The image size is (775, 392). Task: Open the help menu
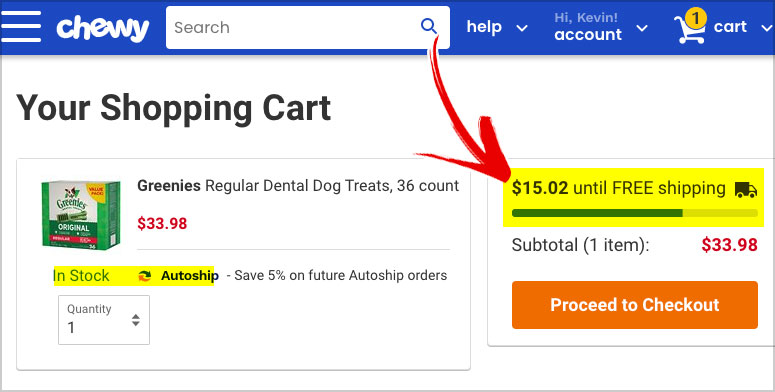pos(484,27)
